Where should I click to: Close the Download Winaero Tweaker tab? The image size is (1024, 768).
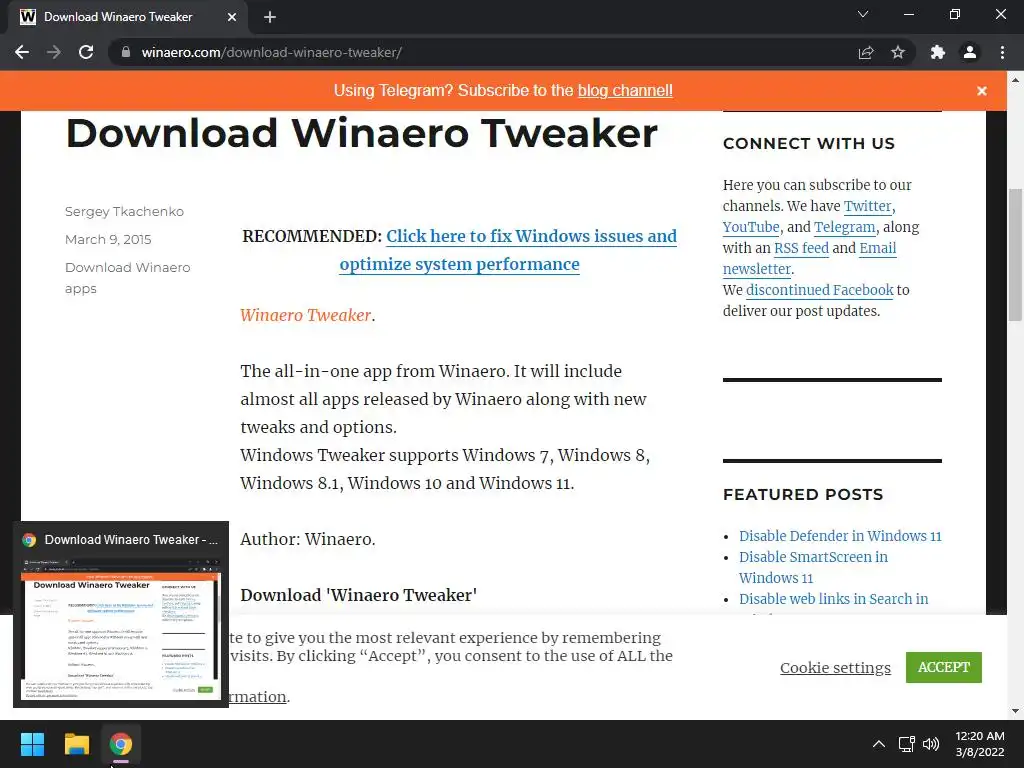coord(232,17)
